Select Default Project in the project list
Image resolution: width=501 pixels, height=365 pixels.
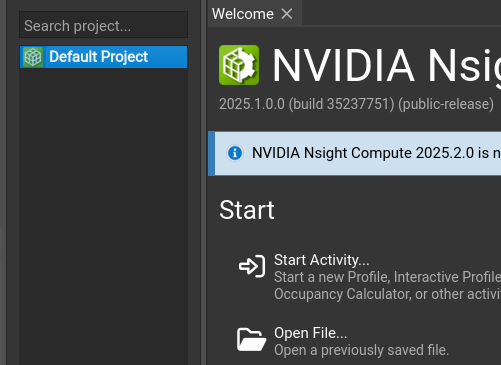pos(103,57)
